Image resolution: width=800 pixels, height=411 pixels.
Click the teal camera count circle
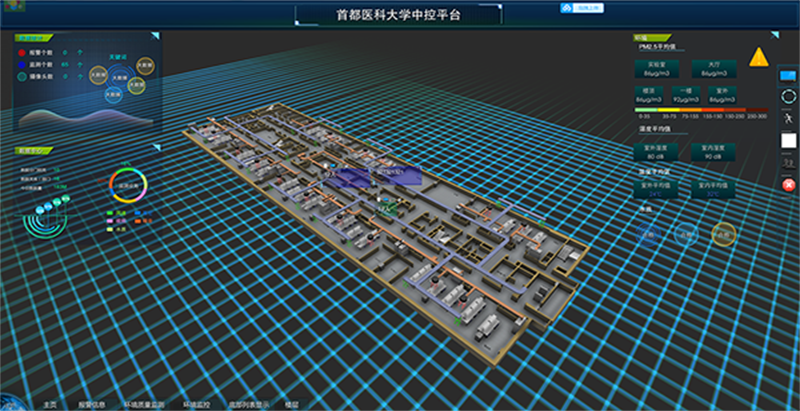(22, 77)
